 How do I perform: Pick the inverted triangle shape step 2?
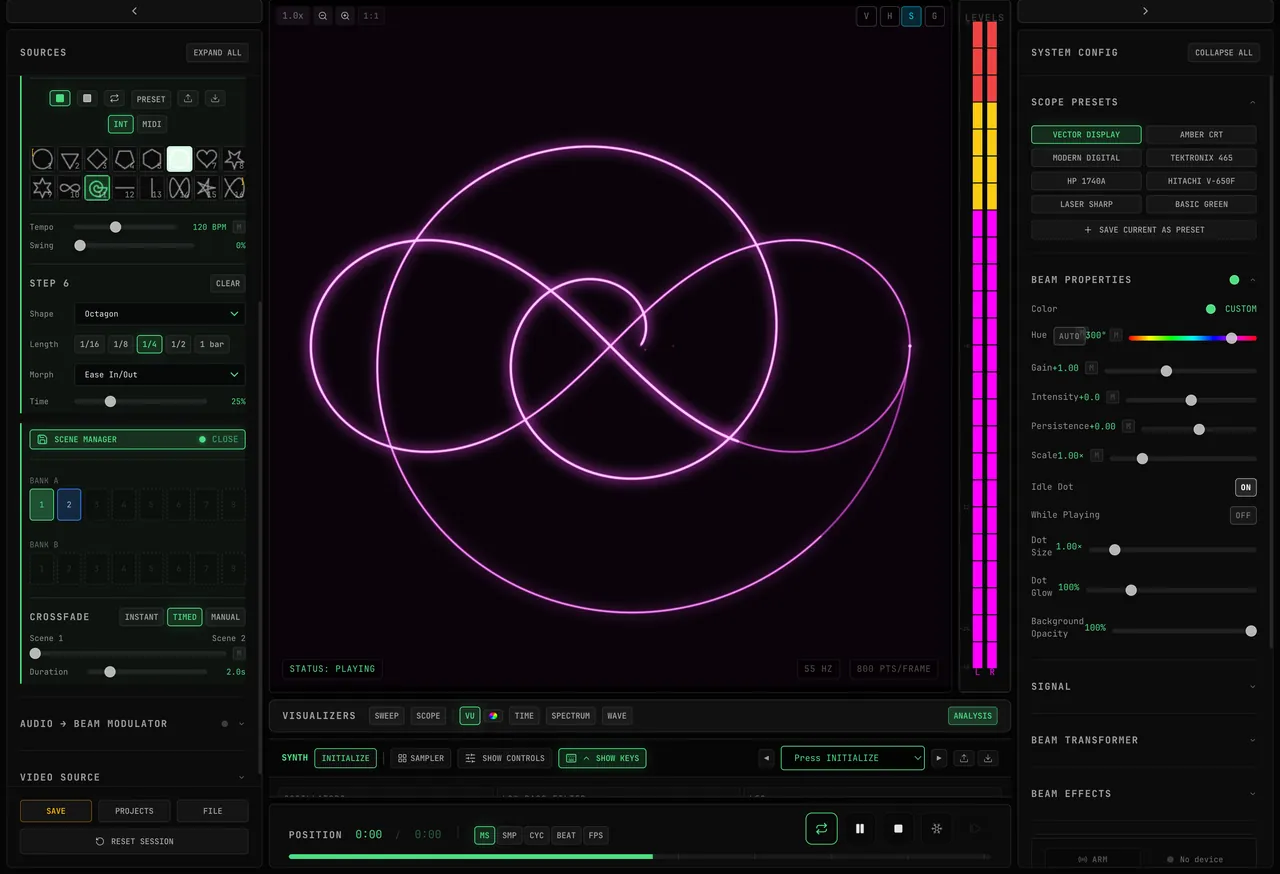coord(70,159)
